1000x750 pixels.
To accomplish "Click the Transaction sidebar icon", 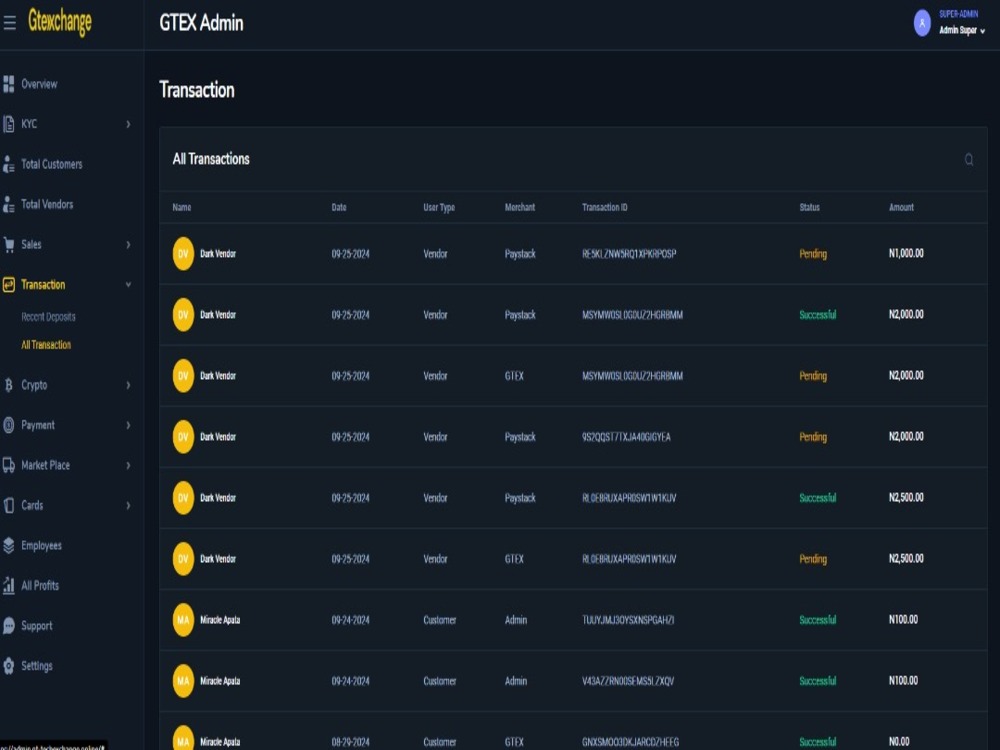I will click(x=8, y=284).
